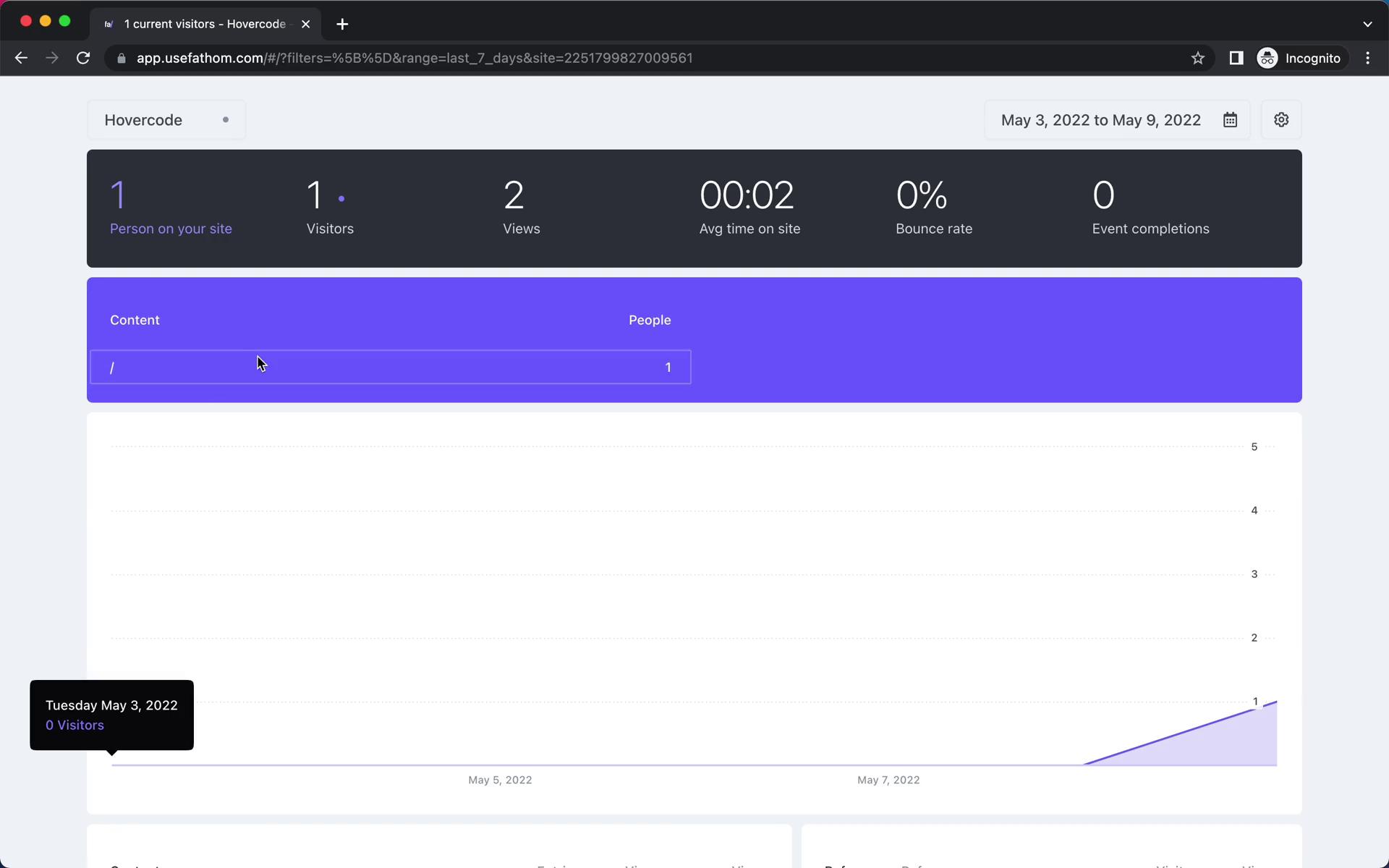Click the browser extensions puzzle icon
This screenshot has width=1389, height=868.
pyautogui.click(x=1236, y=58)
